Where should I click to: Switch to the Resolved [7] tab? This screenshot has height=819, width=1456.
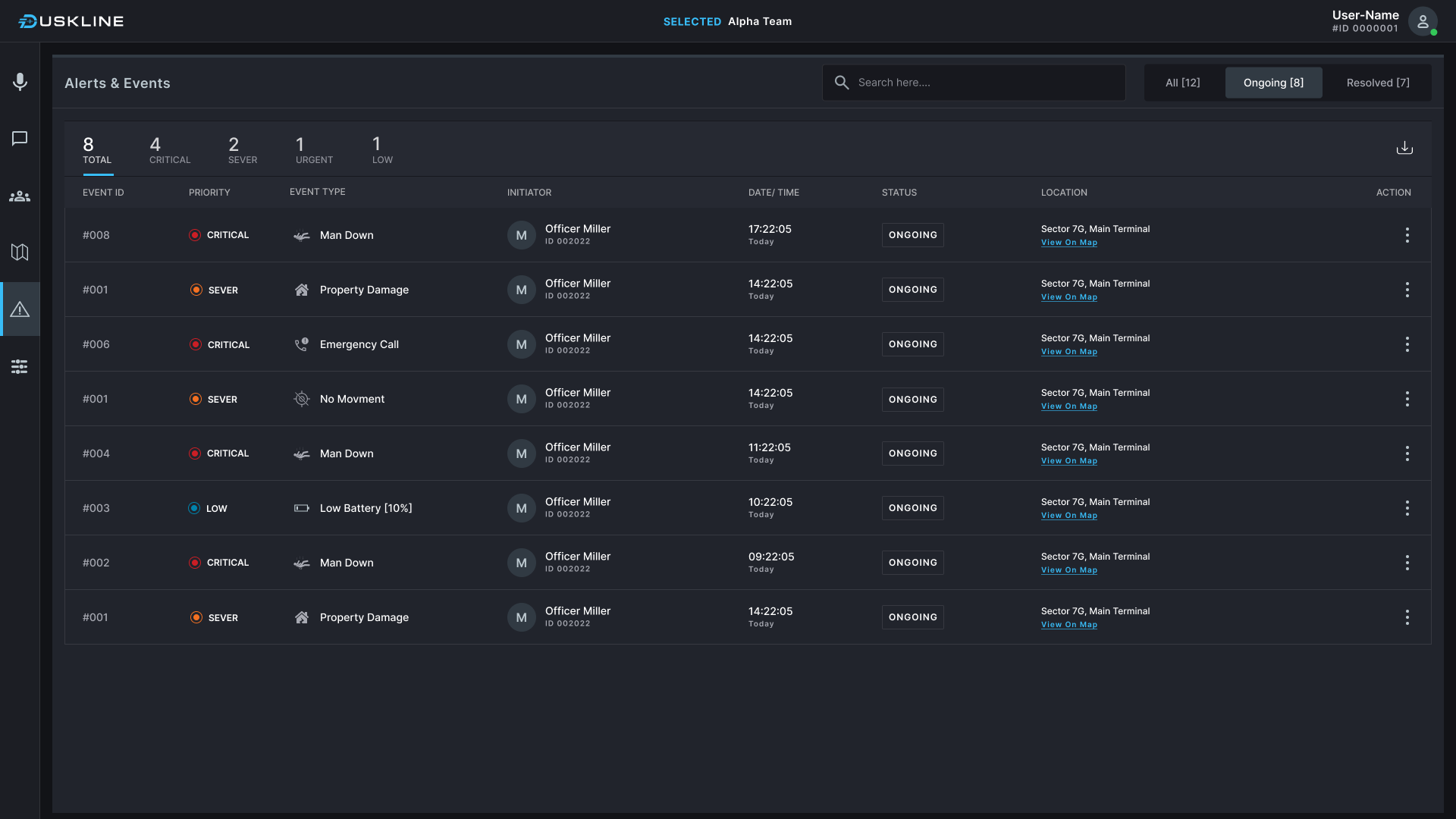click(x=1378, y=83)
